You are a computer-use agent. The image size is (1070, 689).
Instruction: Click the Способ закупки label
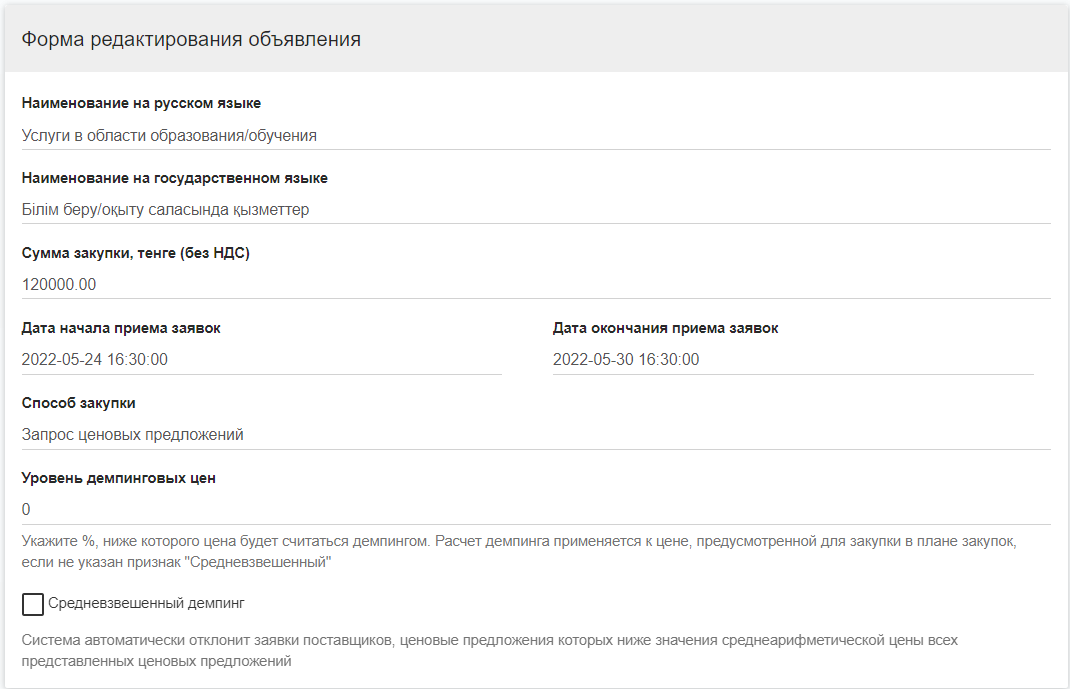(78, 403)
